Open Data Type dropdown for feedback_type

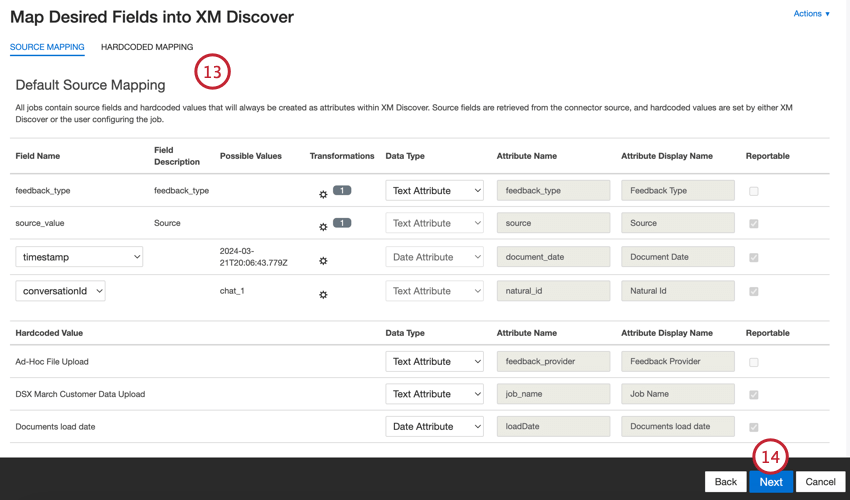click(x=434, y=190)
